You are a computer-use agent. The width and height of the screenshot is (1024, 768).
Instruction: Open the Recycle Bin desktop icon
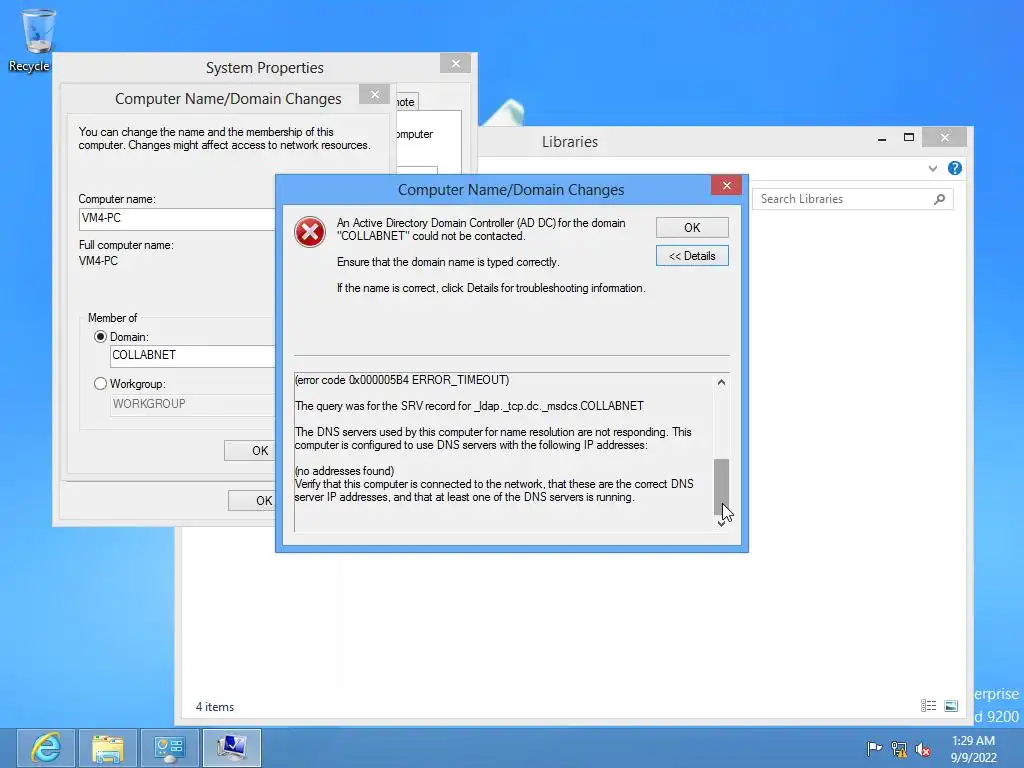point(36,39)
